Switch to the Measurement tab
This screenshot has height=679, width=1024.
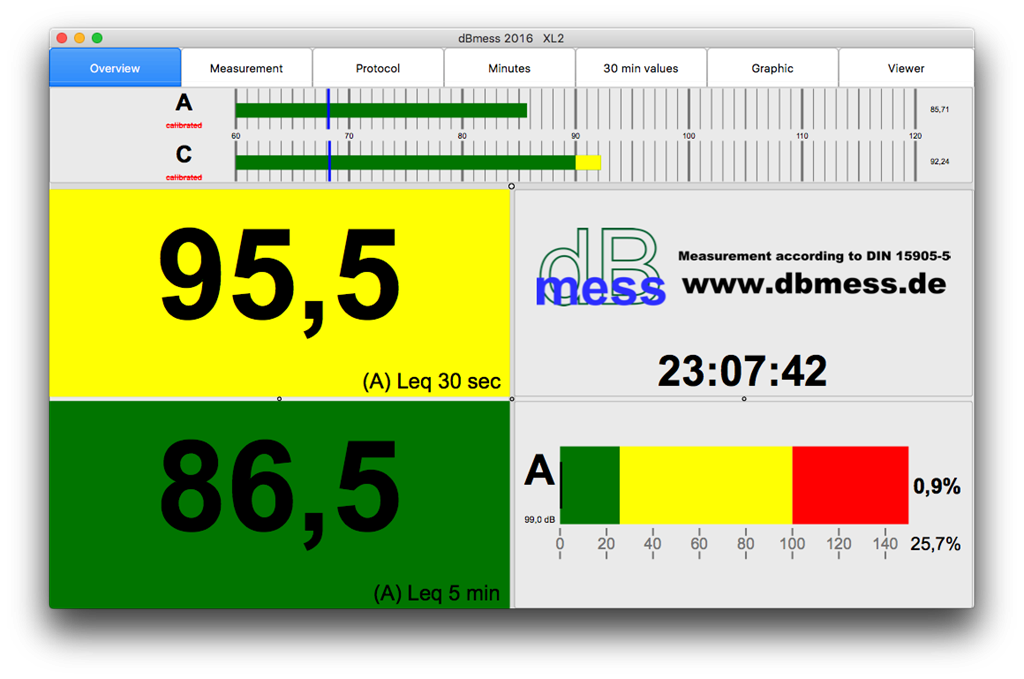click(246, 68)
